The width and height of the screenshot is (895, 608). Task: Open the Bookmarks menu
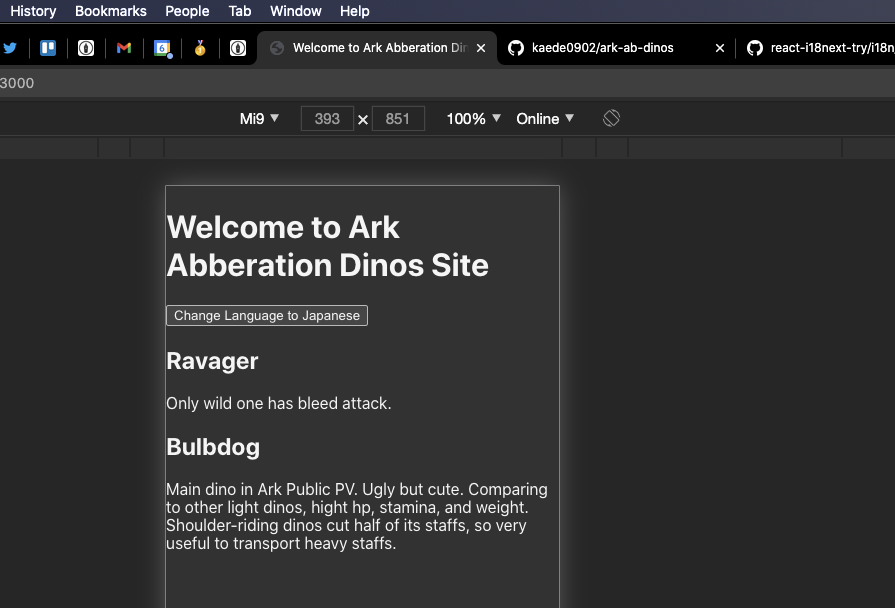click(x=110, y=11)
